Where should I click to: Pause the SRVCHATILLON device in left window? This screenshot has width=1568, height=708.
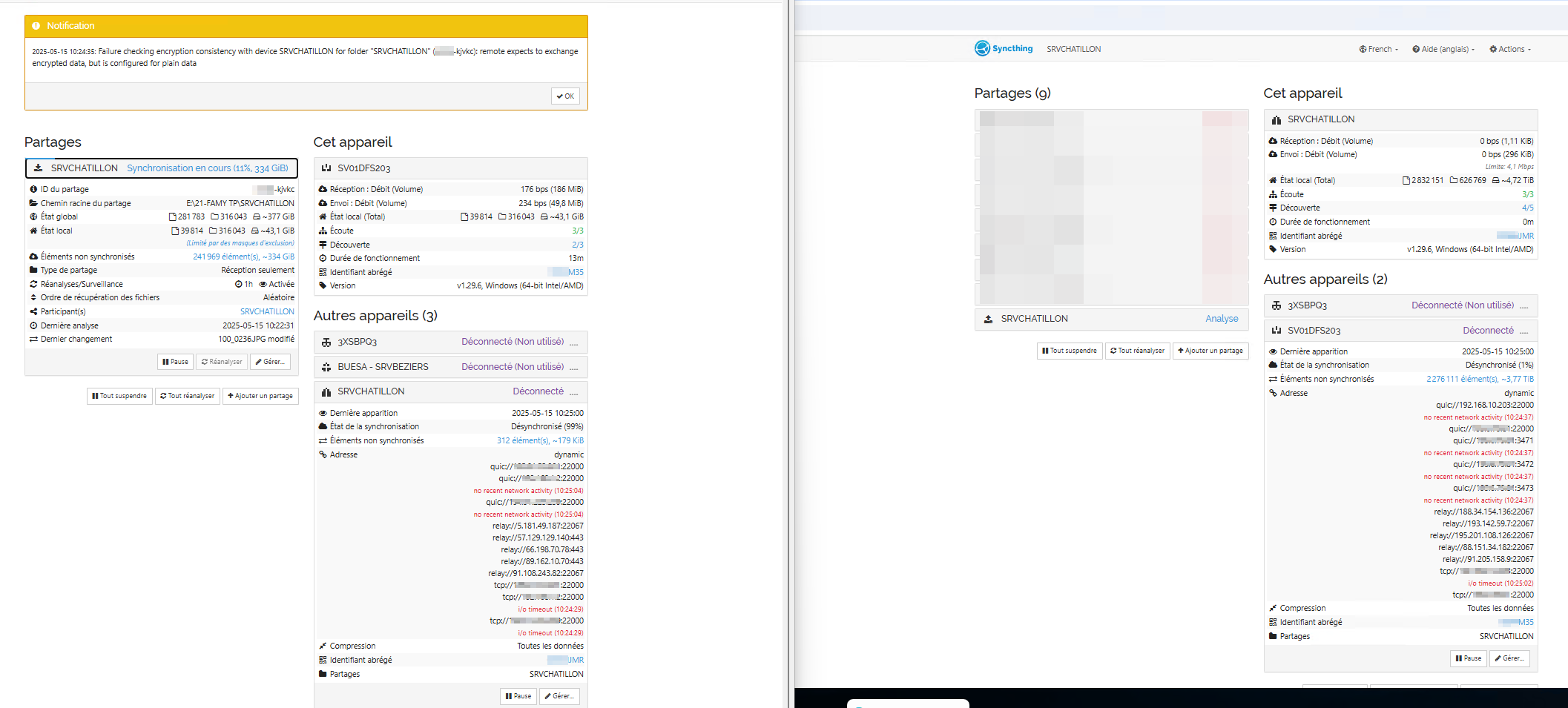(x=518, y=696)
